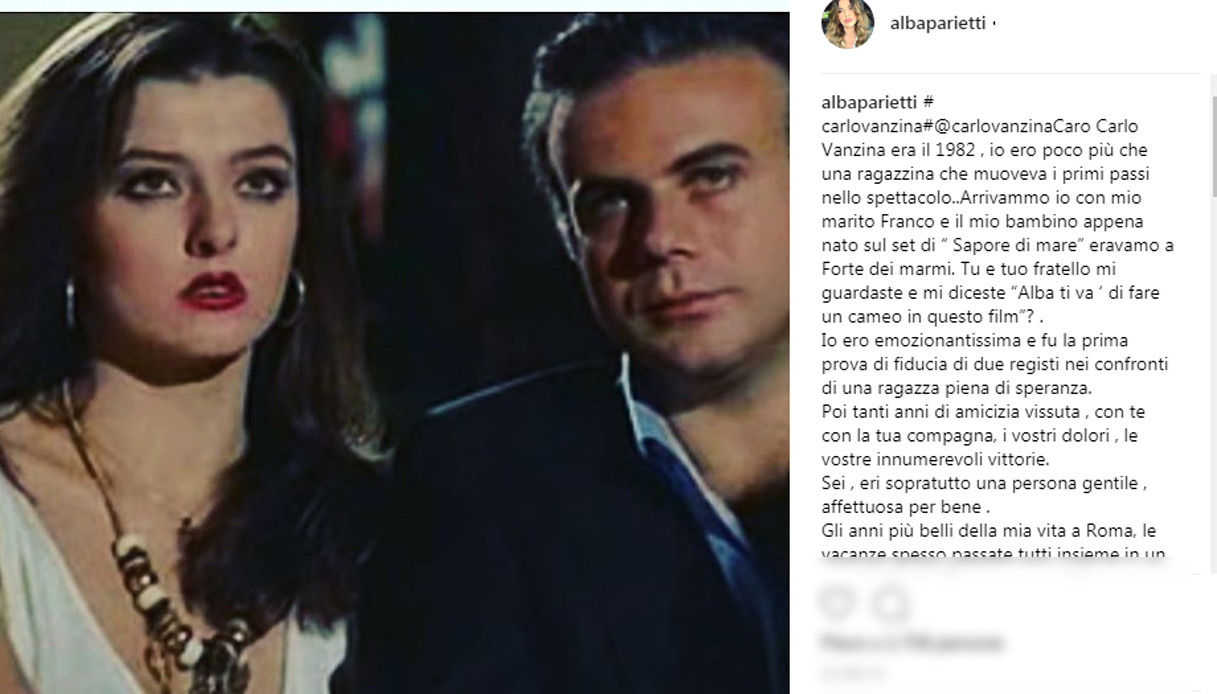Click the dot beside the header username
1217x694 pixels.
(x=993, y=24)
